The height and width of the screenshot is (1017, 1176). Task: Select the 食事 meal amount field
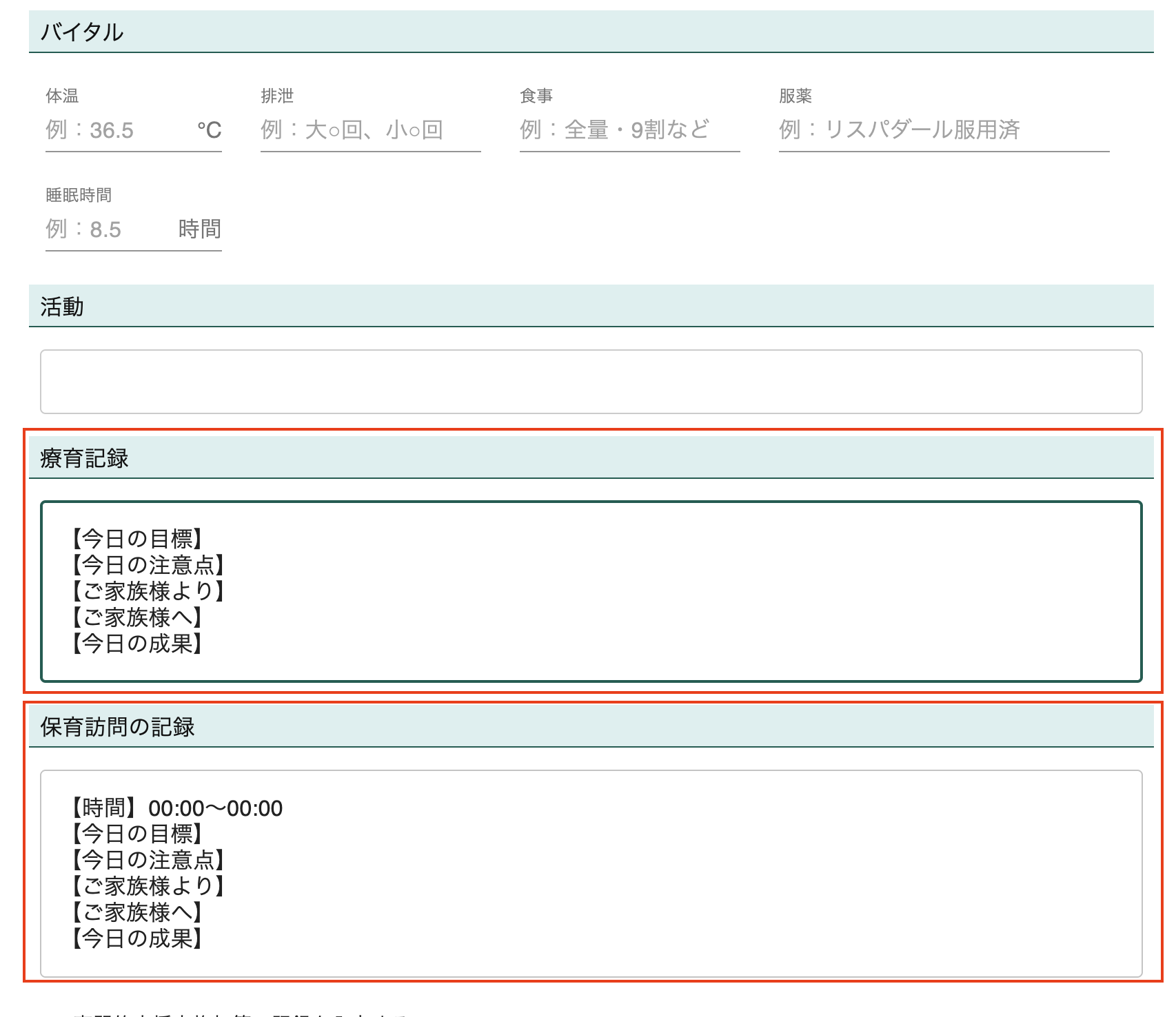point(629,130)
